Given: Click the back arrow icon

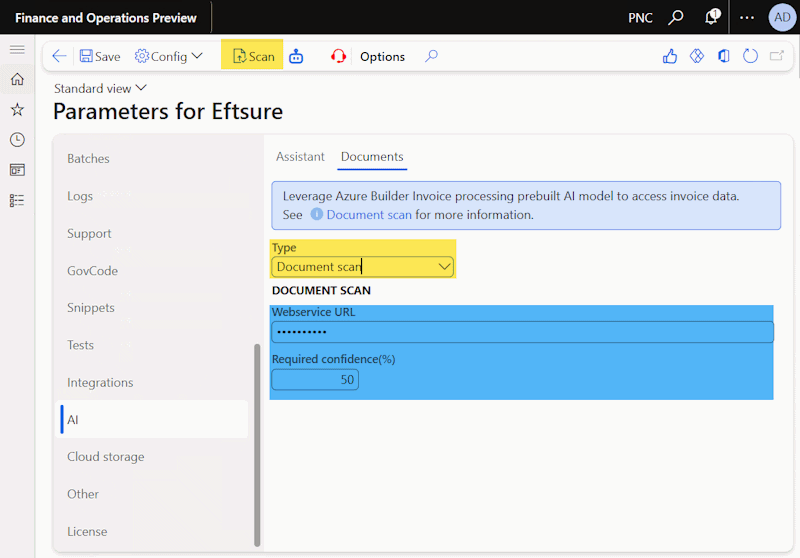Looking at the screenshot, I should click(59, 56).
